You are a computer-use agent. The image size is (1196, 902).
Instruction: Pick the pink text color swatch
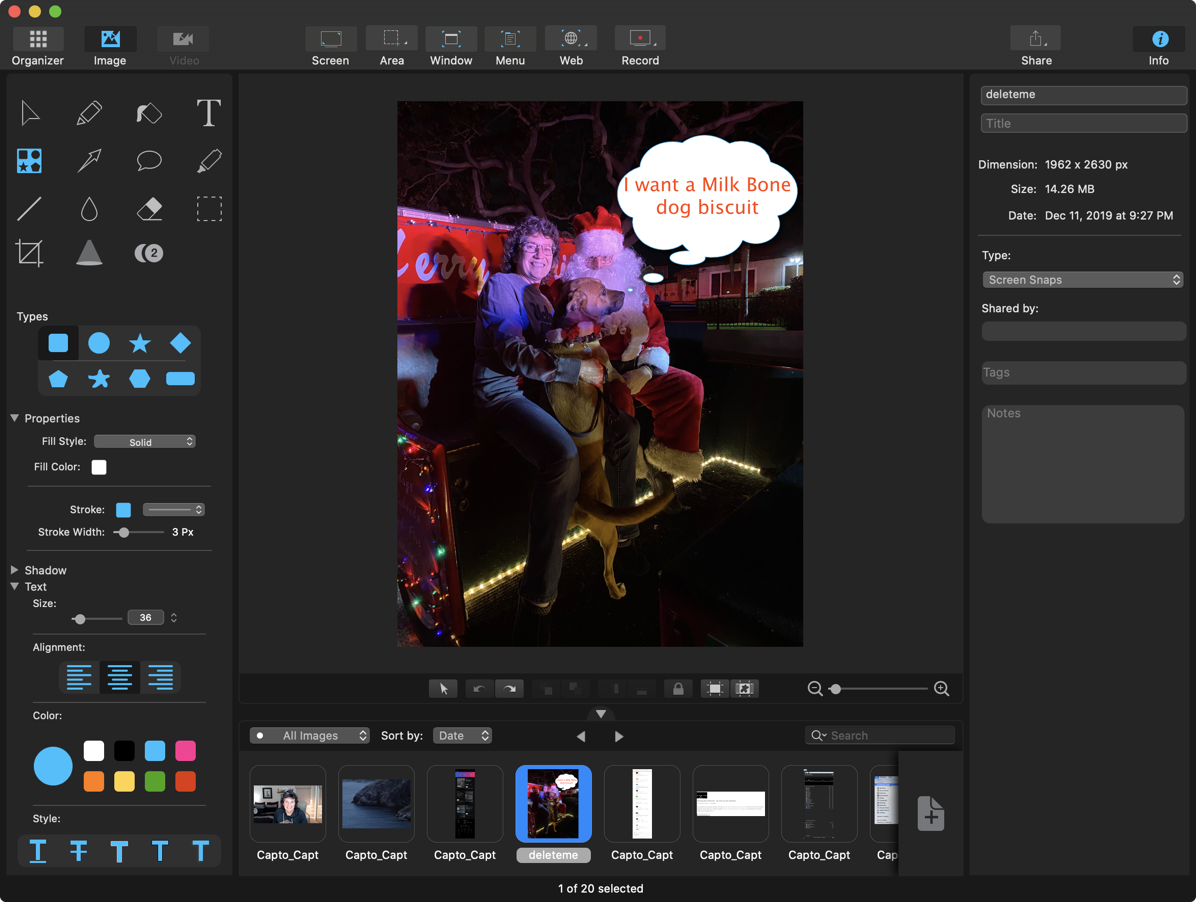[x=185, y=751]
